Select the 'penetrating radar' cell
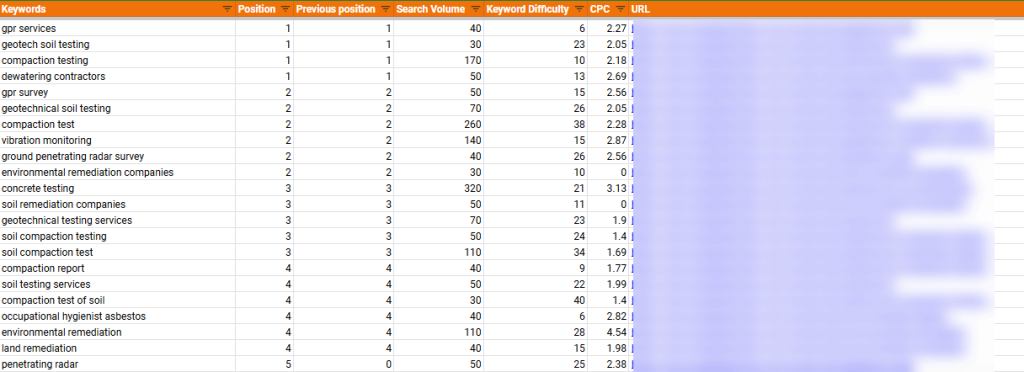 tap(118, 364)
